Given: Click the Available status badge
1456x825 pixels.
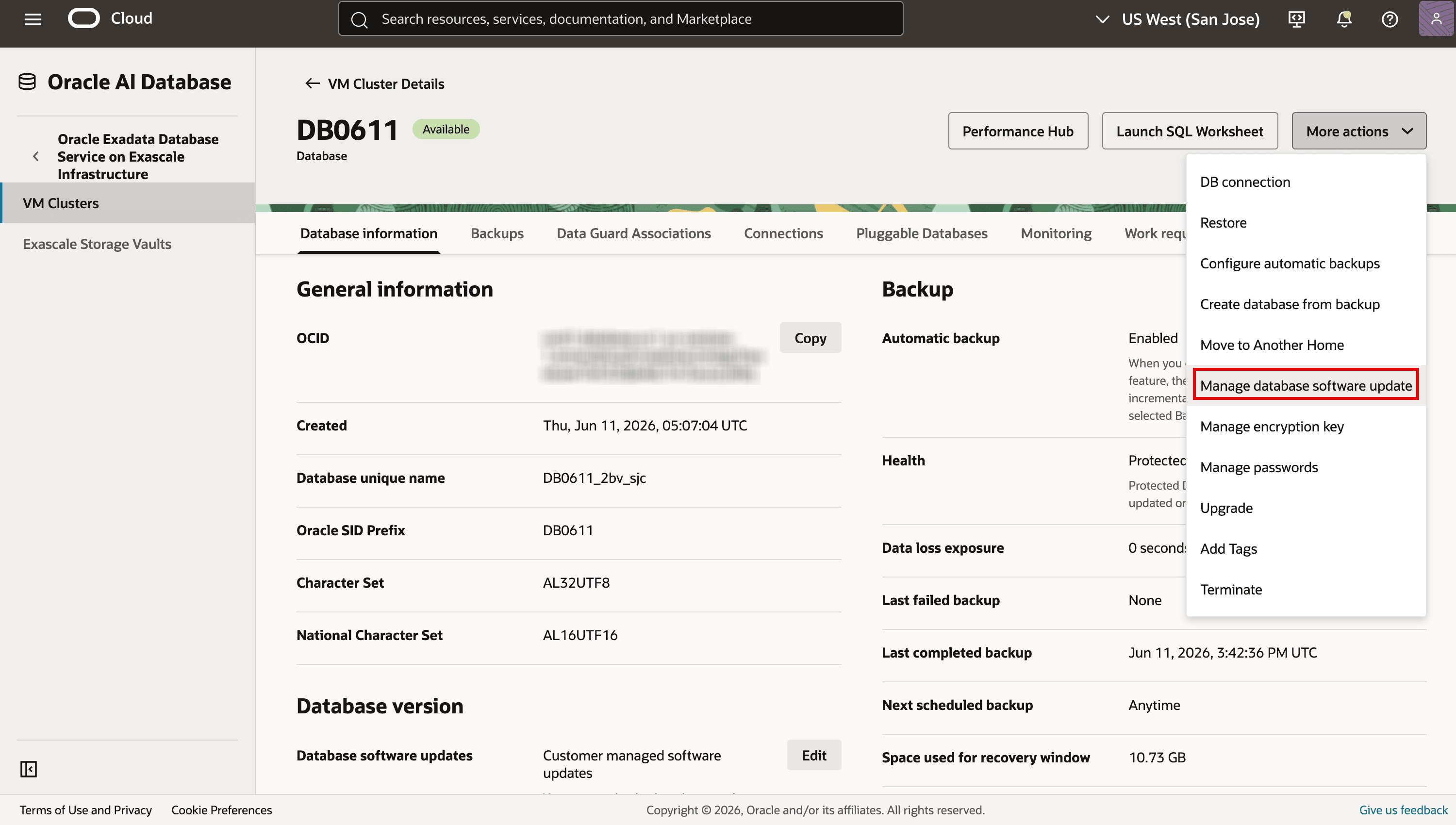Looking at the screenshot, I should click(446, 129).
